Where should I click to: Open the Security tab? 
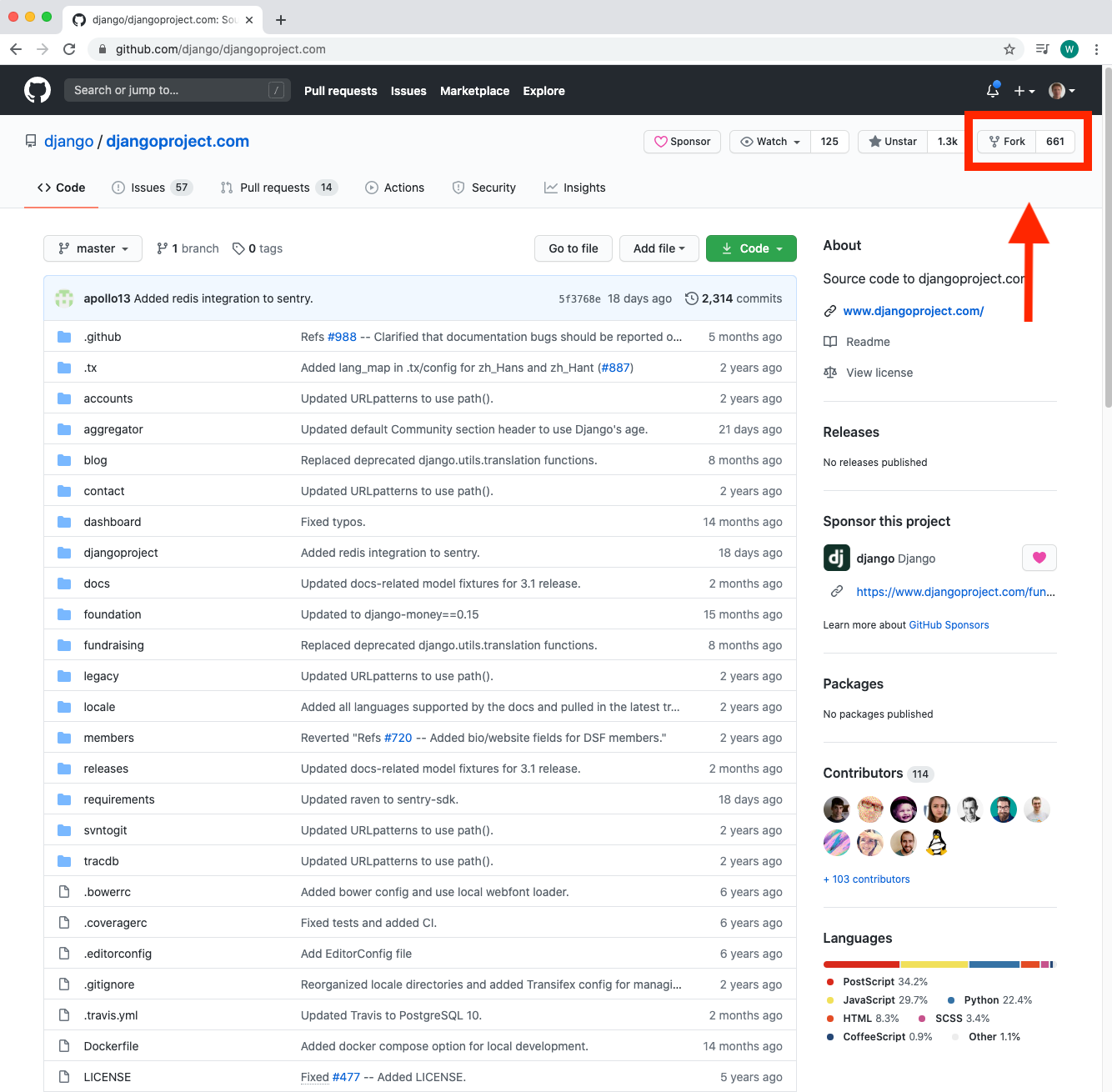click(483, 188)
